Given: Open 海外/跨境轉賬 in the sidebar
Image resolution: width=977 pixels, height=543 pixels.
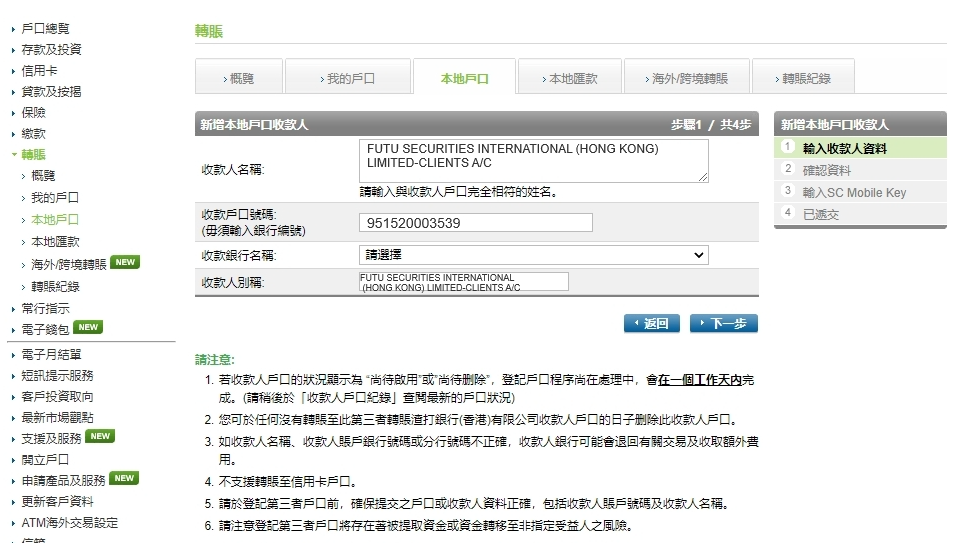Looking at the screenshot, I should pos(69,265).
